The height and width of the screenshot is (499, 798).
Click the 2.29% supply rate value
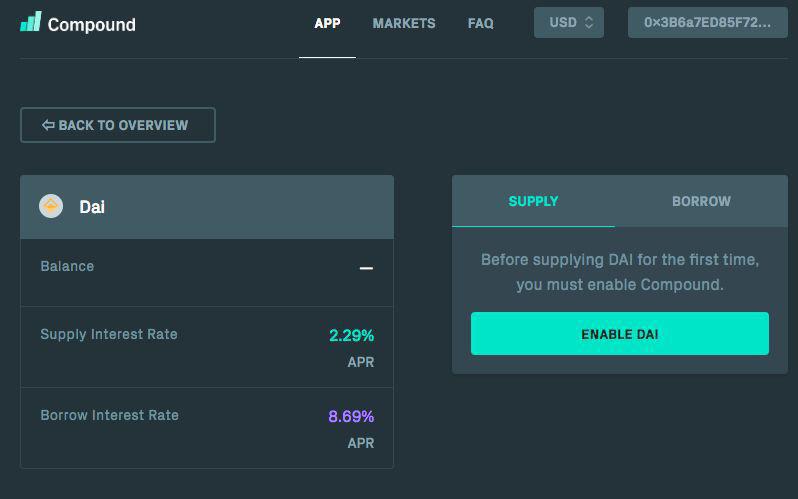[x=351, y=335]
